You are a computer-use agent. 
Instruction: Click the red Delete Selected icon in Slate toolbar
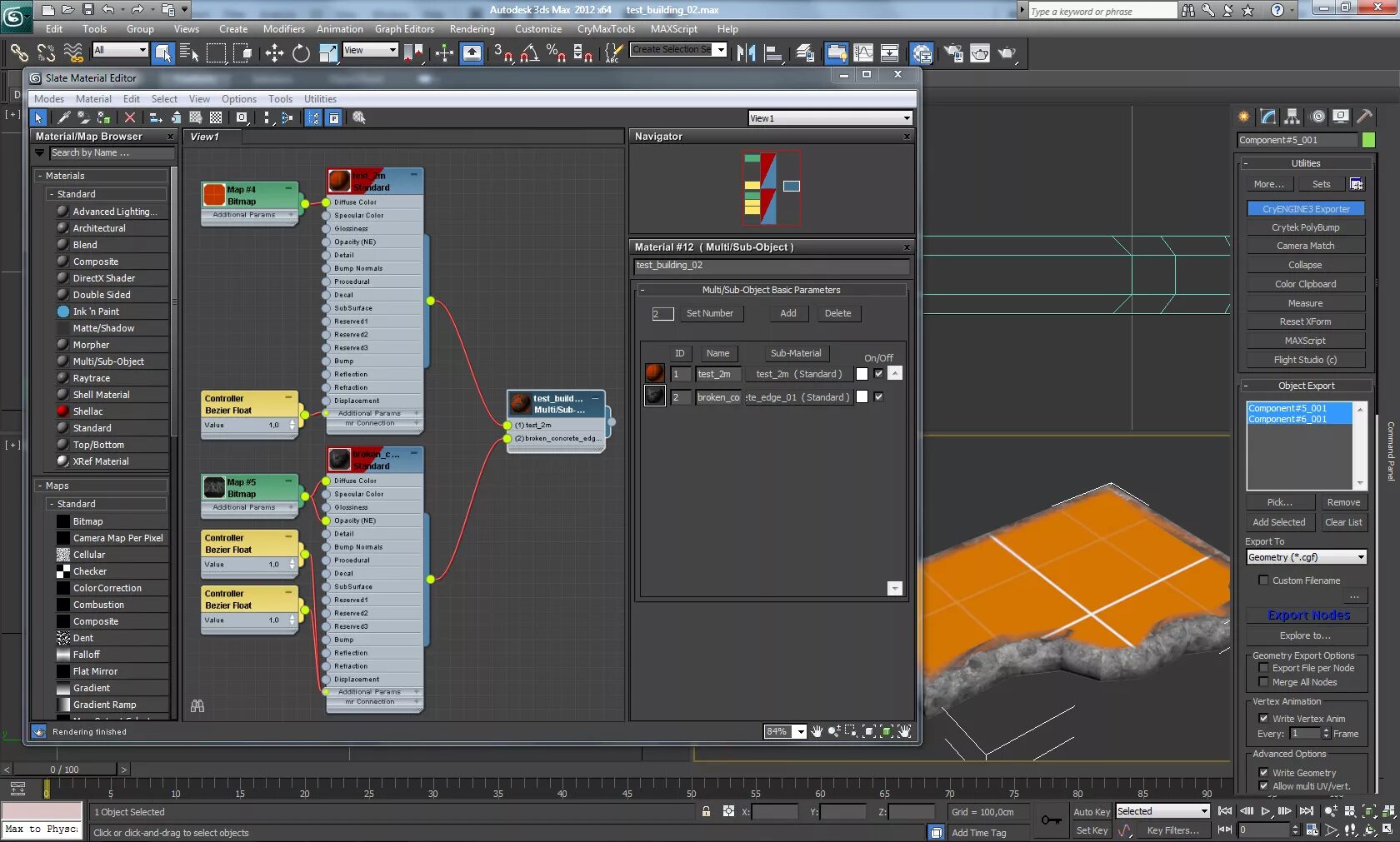129,118
